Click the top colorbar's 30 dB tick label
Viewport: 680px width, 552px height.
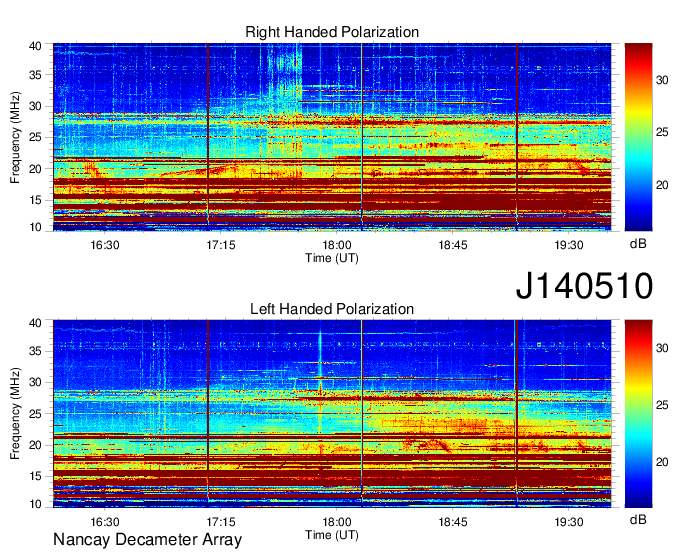tap(662, 80)
